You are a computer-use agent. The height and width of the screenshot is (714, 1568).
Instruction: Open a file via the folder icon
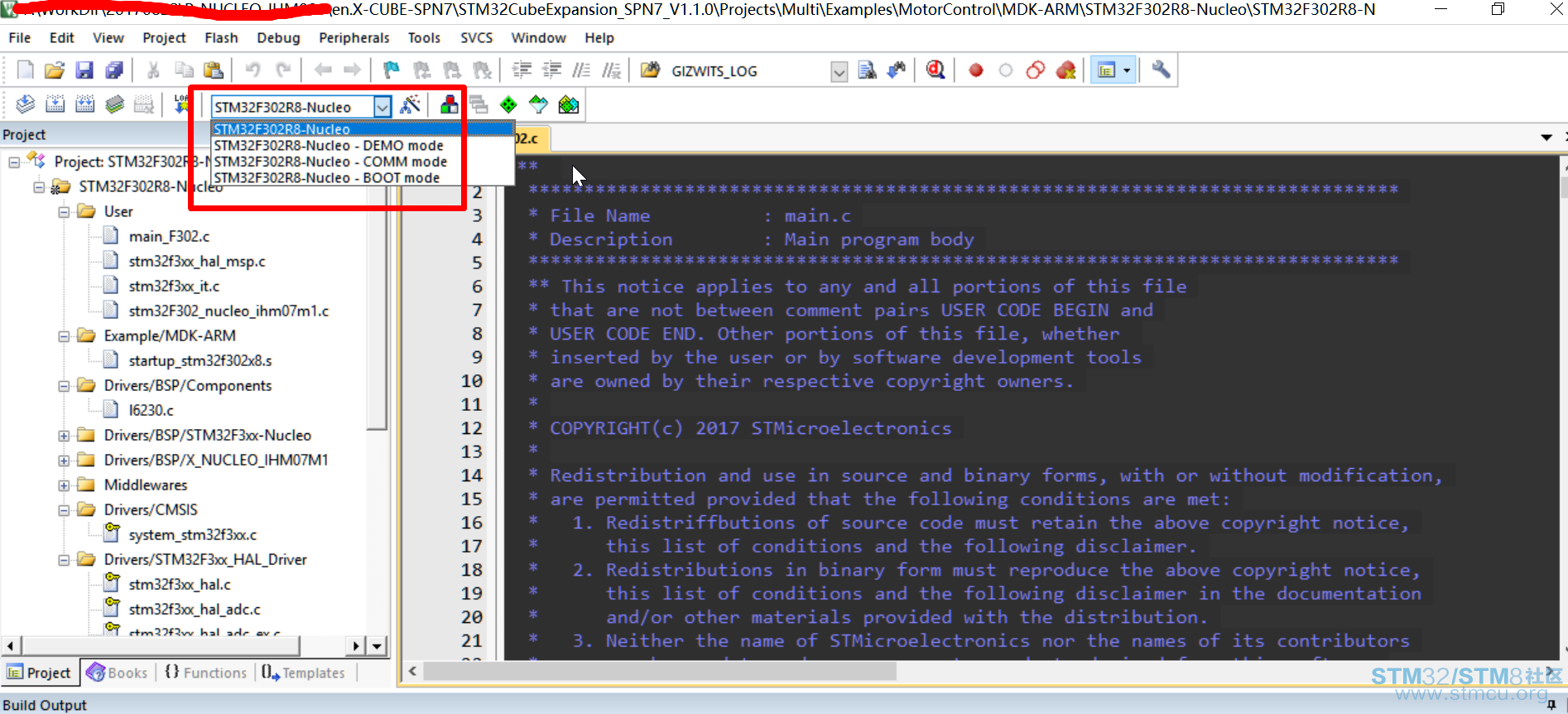(x=55, y=70)
